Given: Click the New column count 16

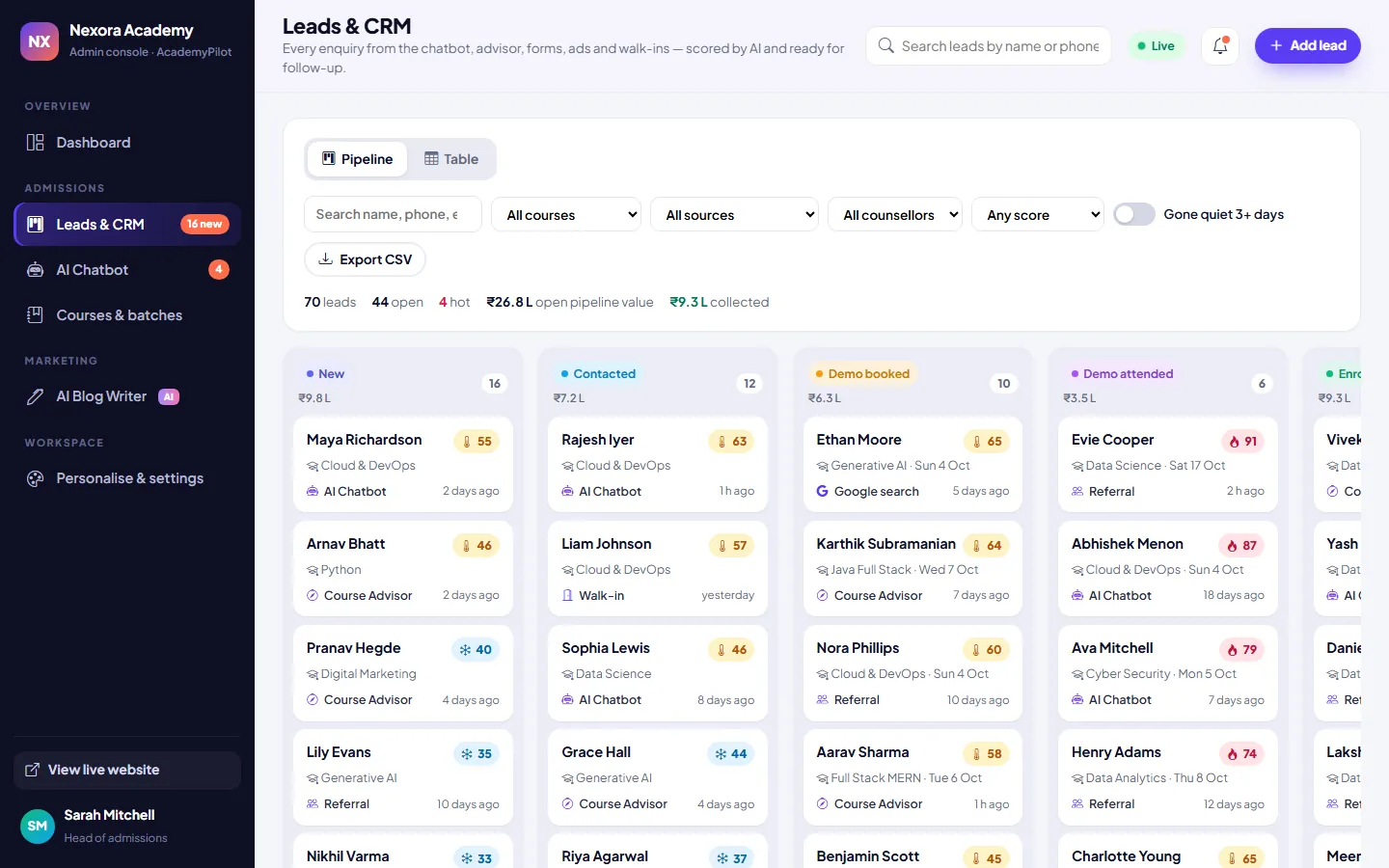Looking at the screenshot, I should tap(495, 384).
